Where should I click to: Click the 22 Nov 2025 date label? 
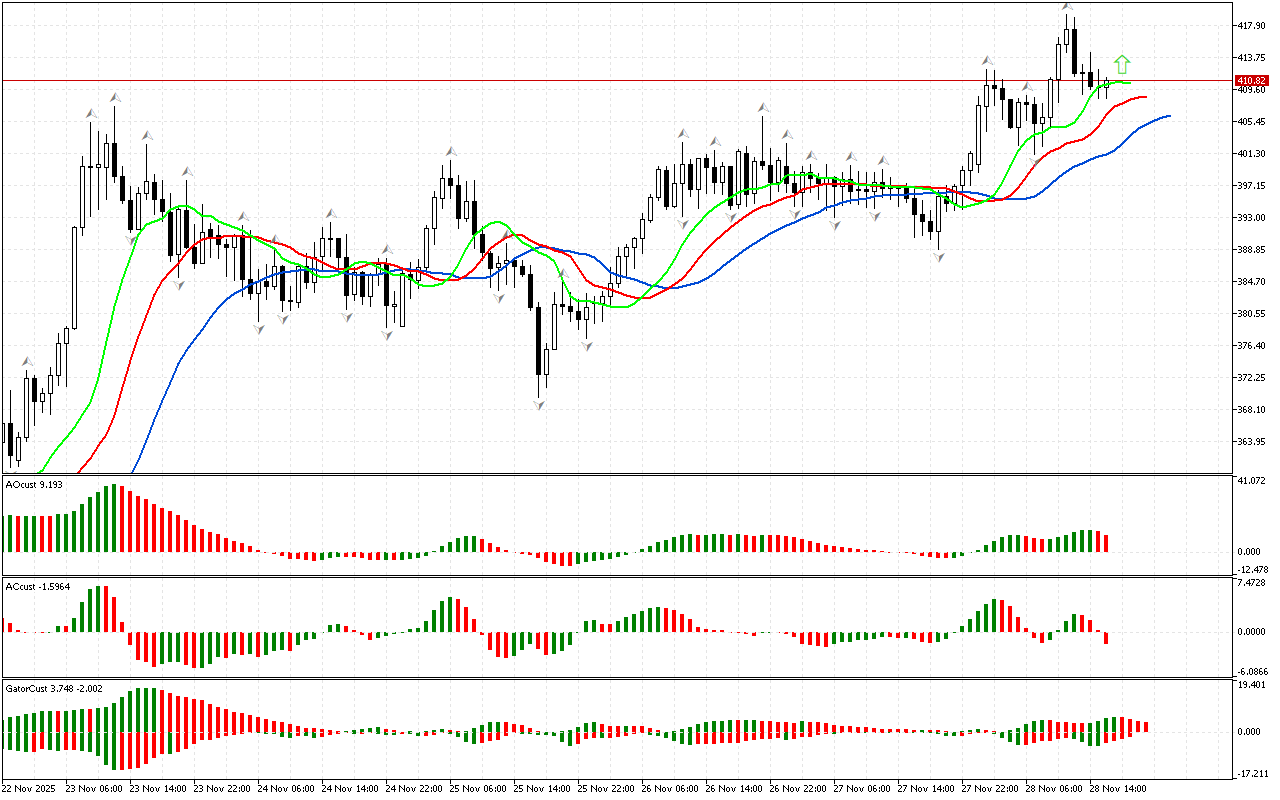(x=33, y=788)
